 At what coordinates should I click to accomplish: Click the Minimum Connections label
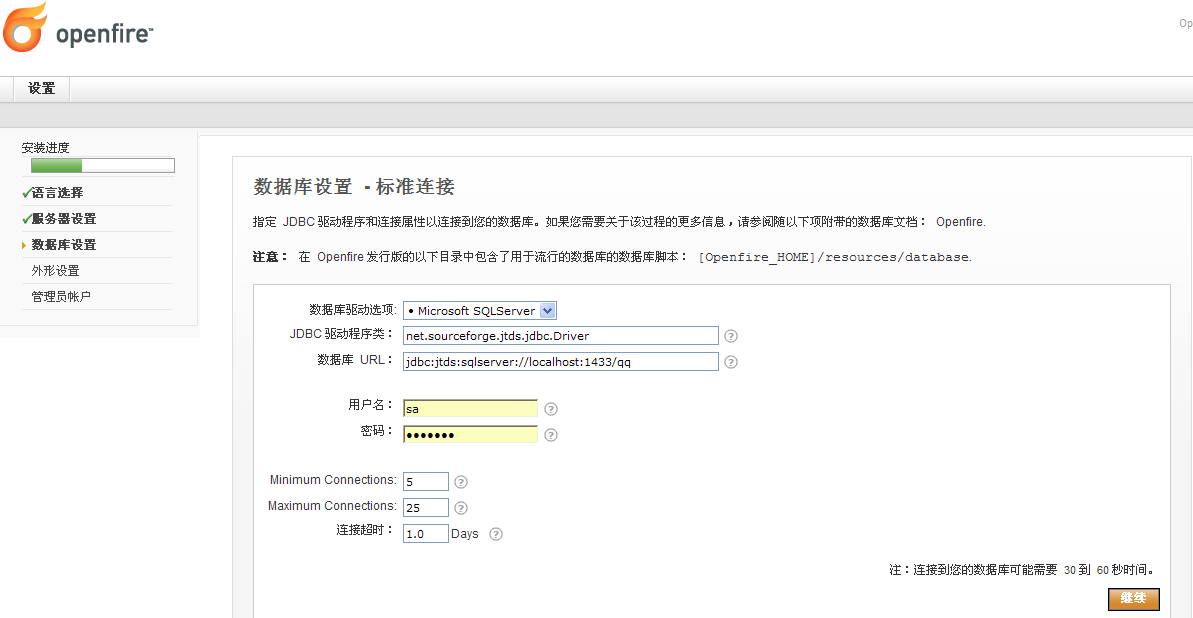(x=333, y=480)
